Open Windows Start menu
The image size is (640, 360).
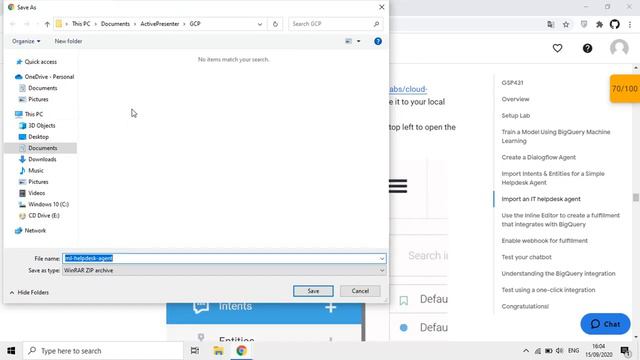11,351
